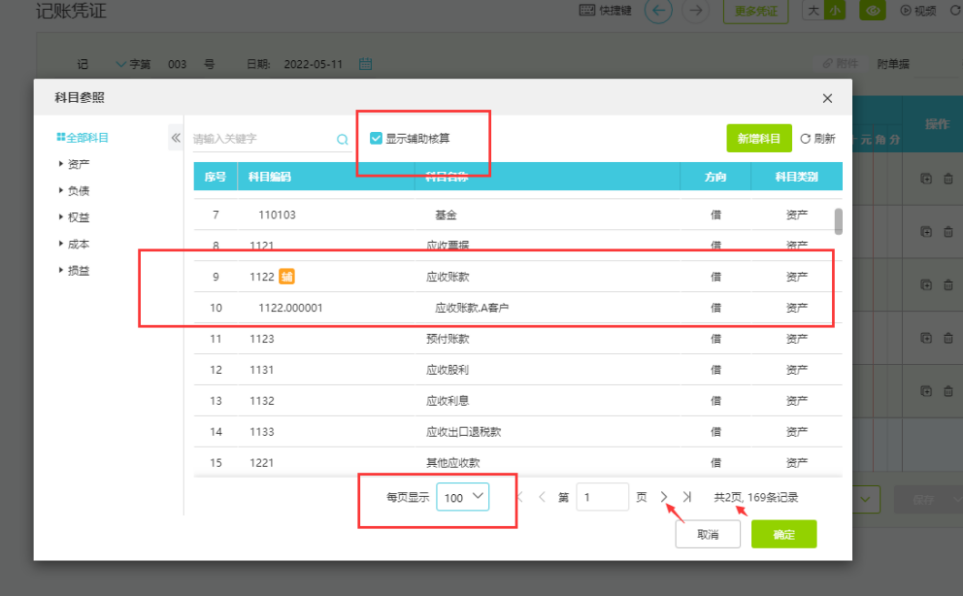Viewport: 963px width, 596px height.
Task: Click the third row's delete trash icon
Action: pyautogui.click(x=948, y=284)
